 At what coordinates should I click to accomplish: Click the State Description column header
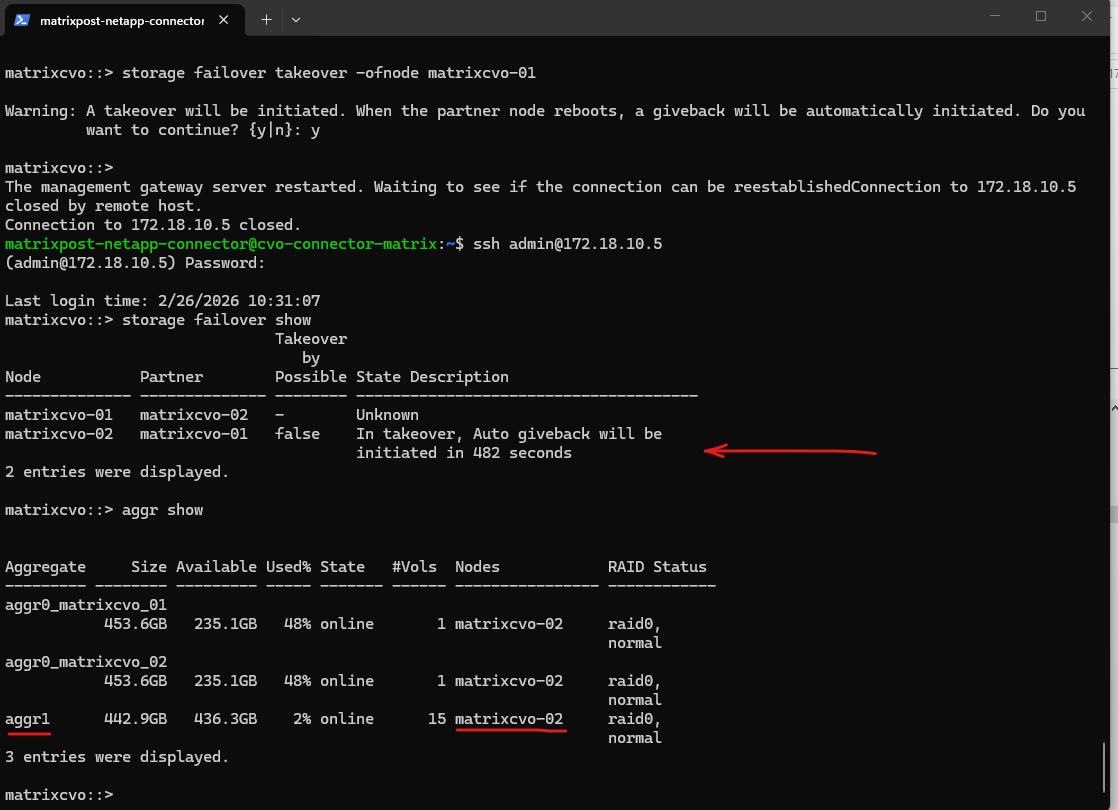432,377
